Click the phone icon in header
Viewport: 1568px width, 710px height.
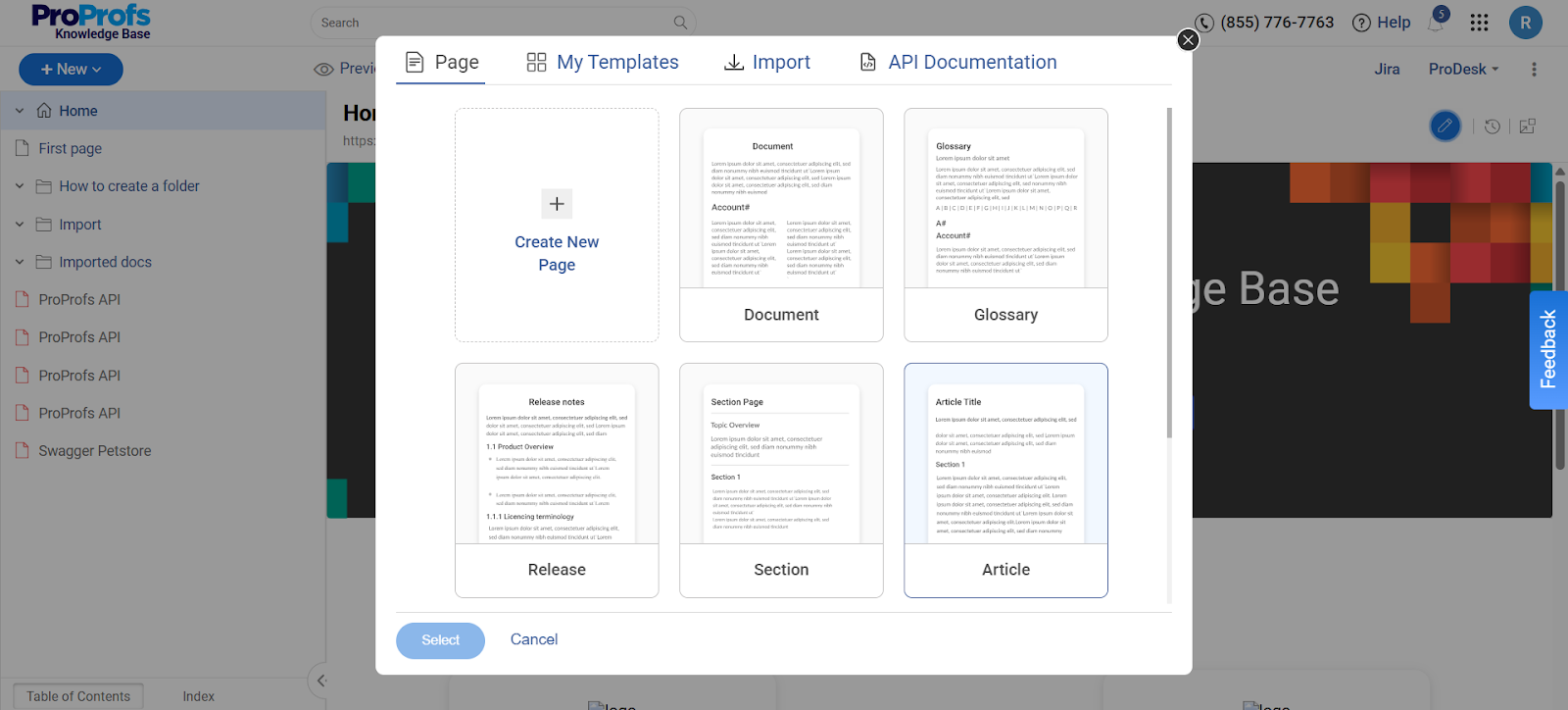[x=1204, y=23]
